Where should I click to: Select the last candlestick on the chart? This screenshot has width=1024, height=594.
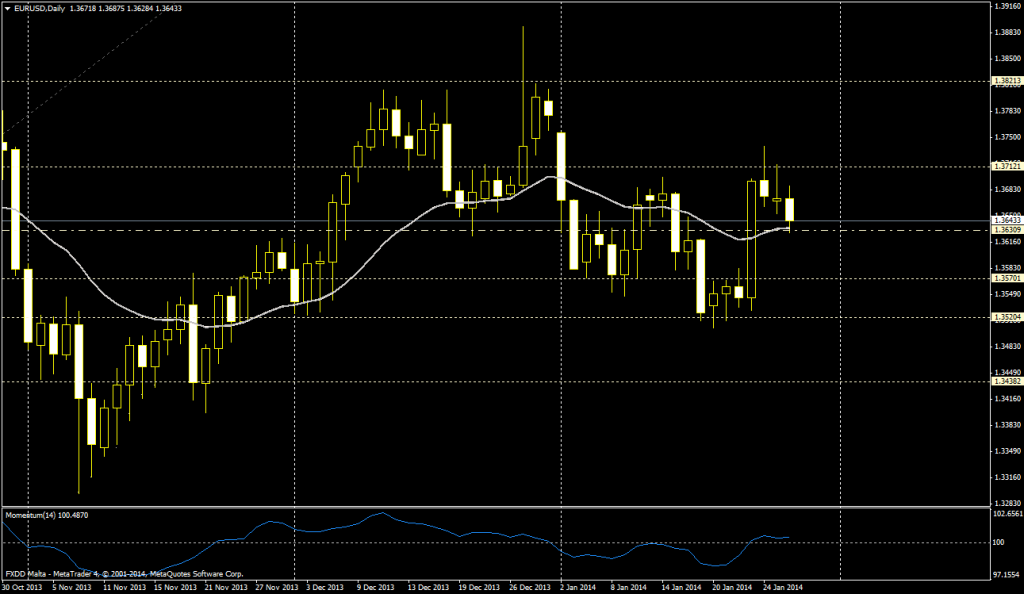790,210
